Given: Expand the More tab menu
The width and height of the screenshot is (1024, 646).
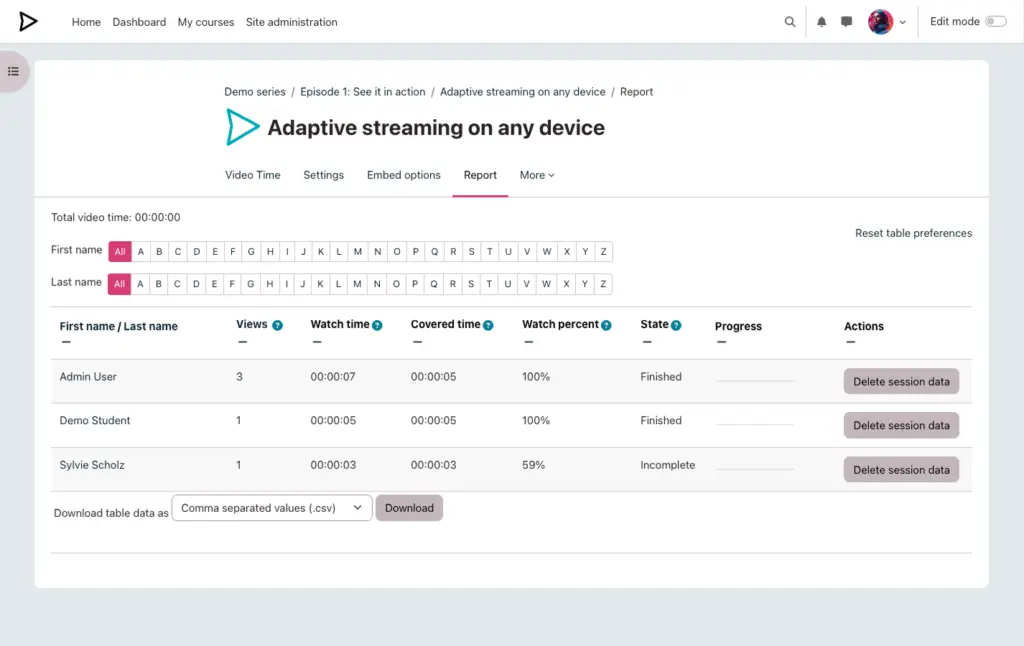Looking at the screenshot, I should click(x=537, y=175).
